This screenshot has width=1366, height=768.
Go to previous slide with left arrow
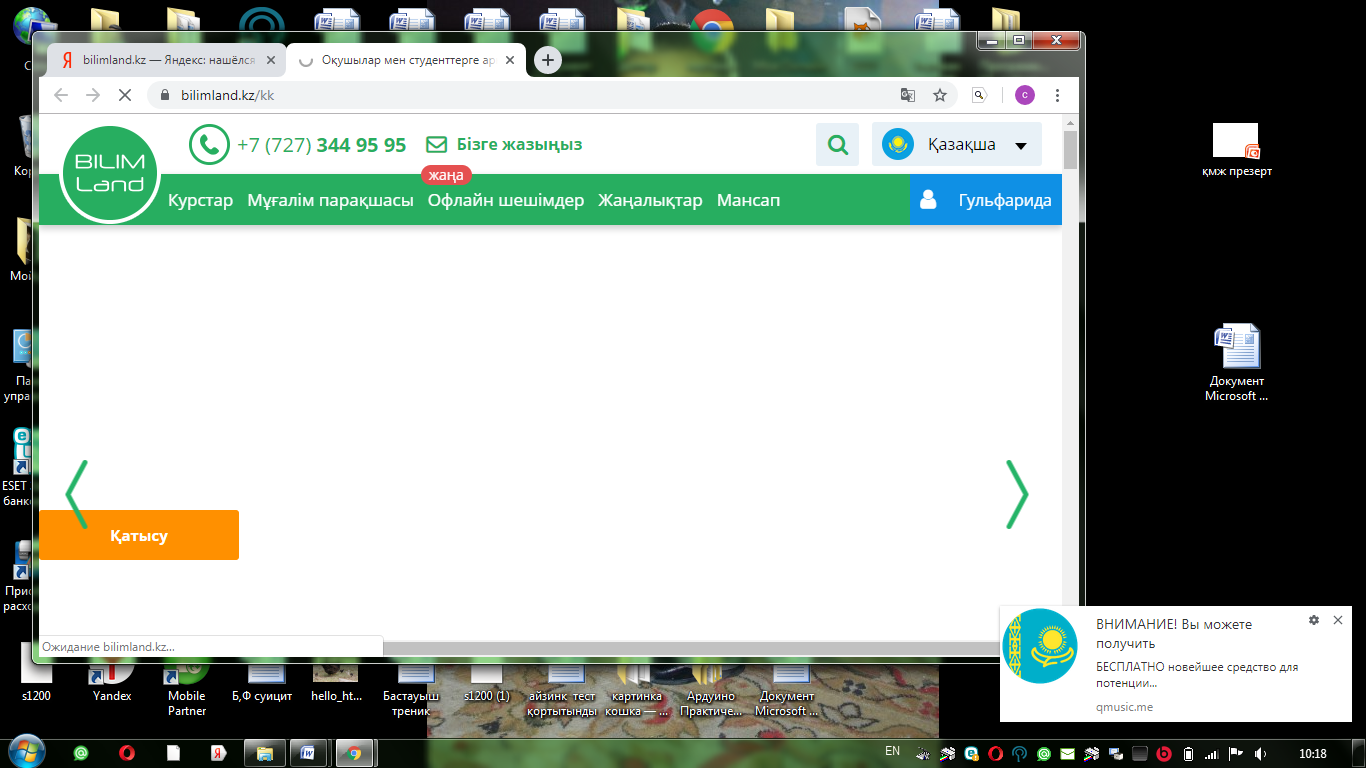(77, 494)
